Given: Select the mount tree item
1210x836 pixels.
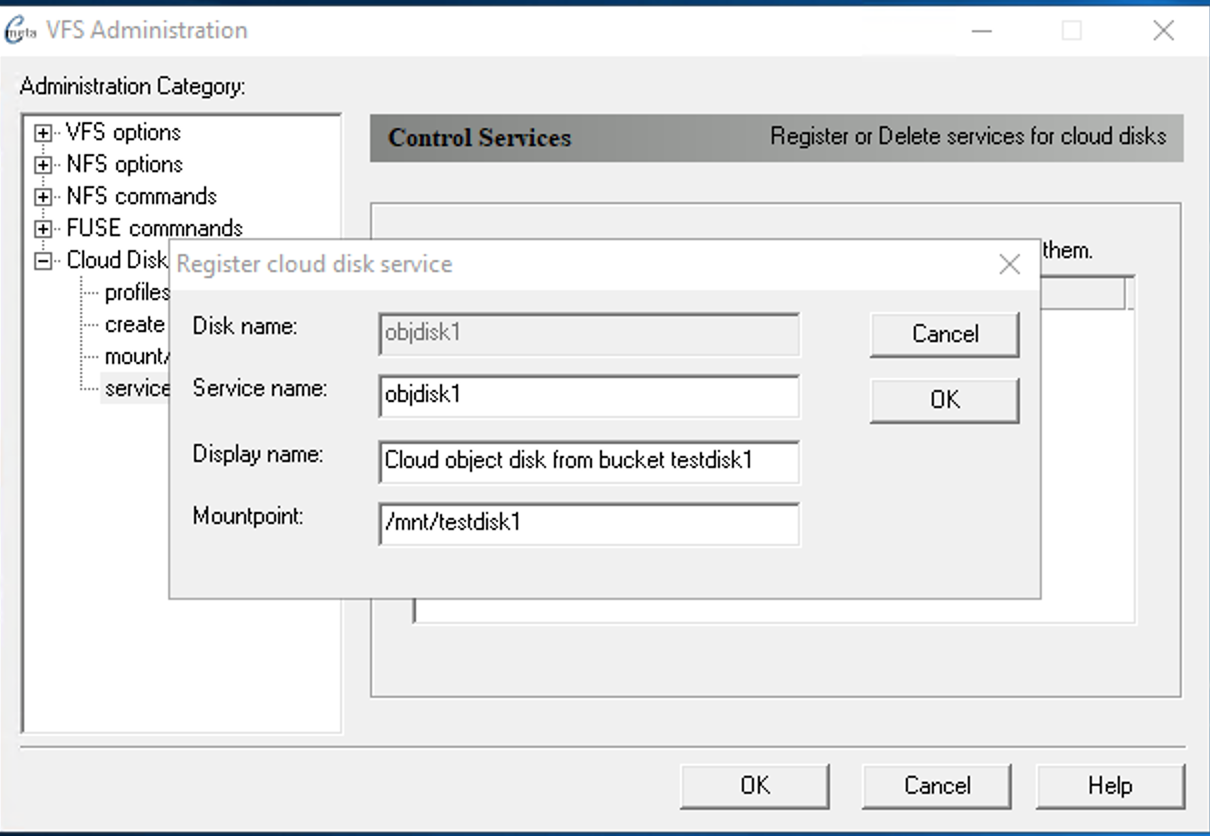Looking at the screenshot, I should pyautogui.click(x=134, y=357).
